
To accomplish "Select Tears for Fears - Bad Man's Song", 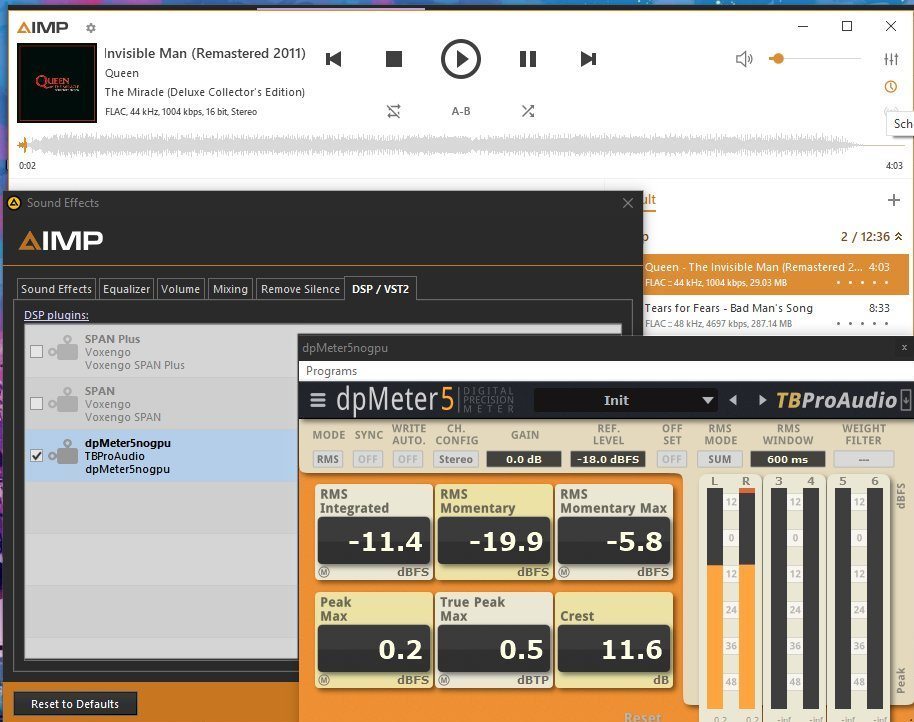I will (x=776, y=315).
